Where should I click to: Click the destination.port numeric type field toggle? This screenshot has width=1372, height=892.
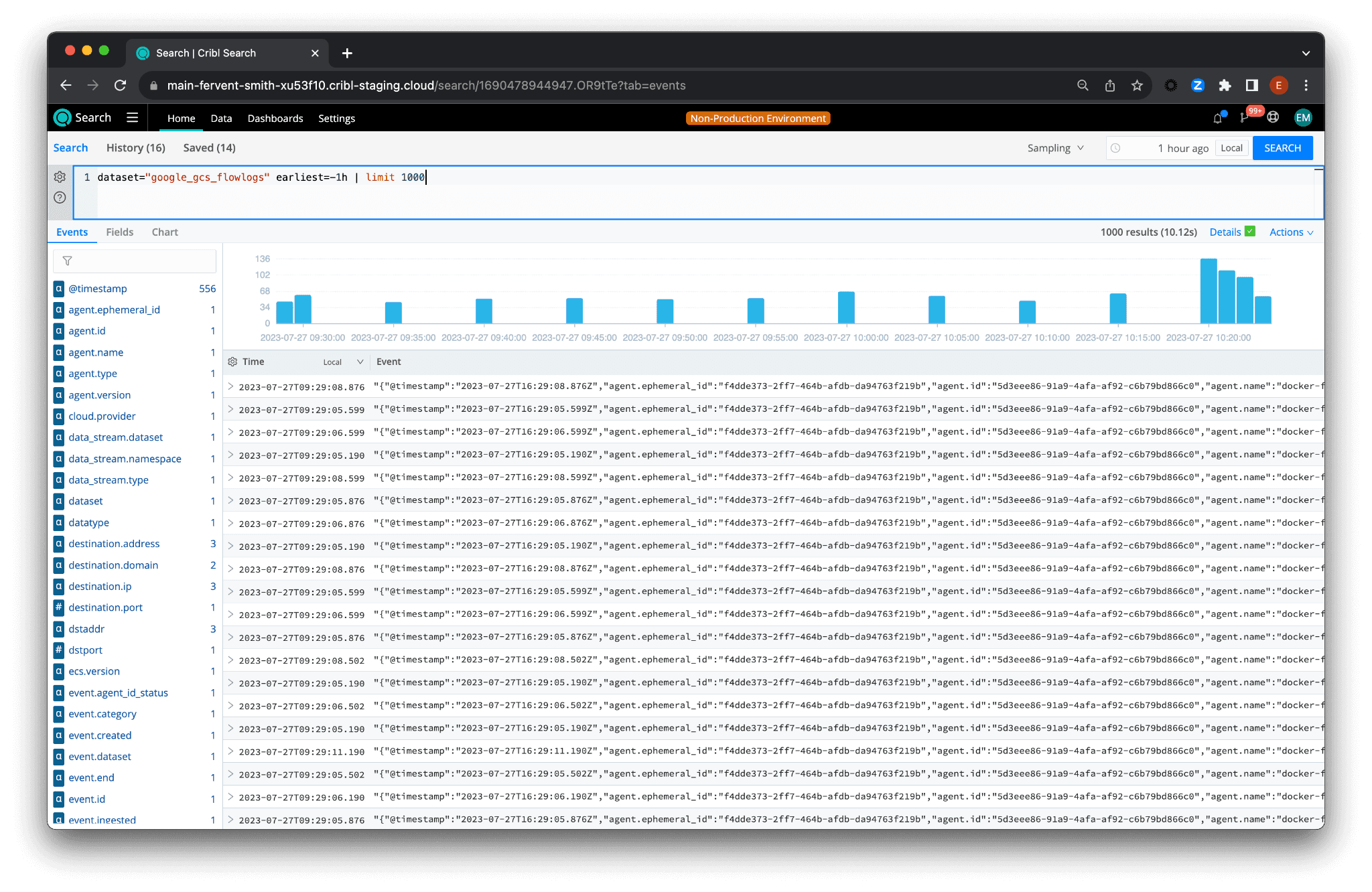pyautogui.click(x=59, y=607)
